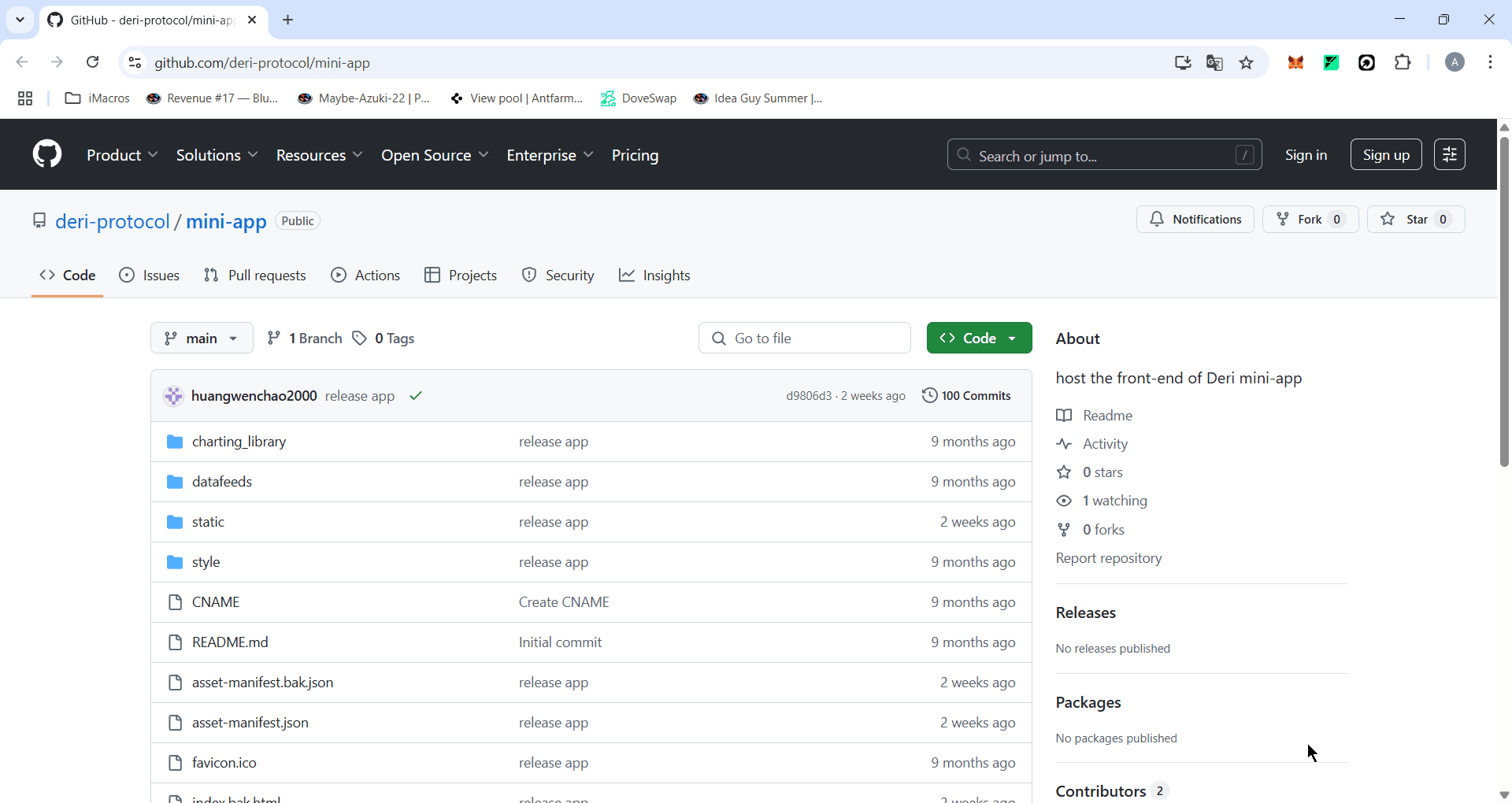Reload the page with refresh icon
Screen dimensions: 1512x803
pyautogui.click(x=93, y=62)
